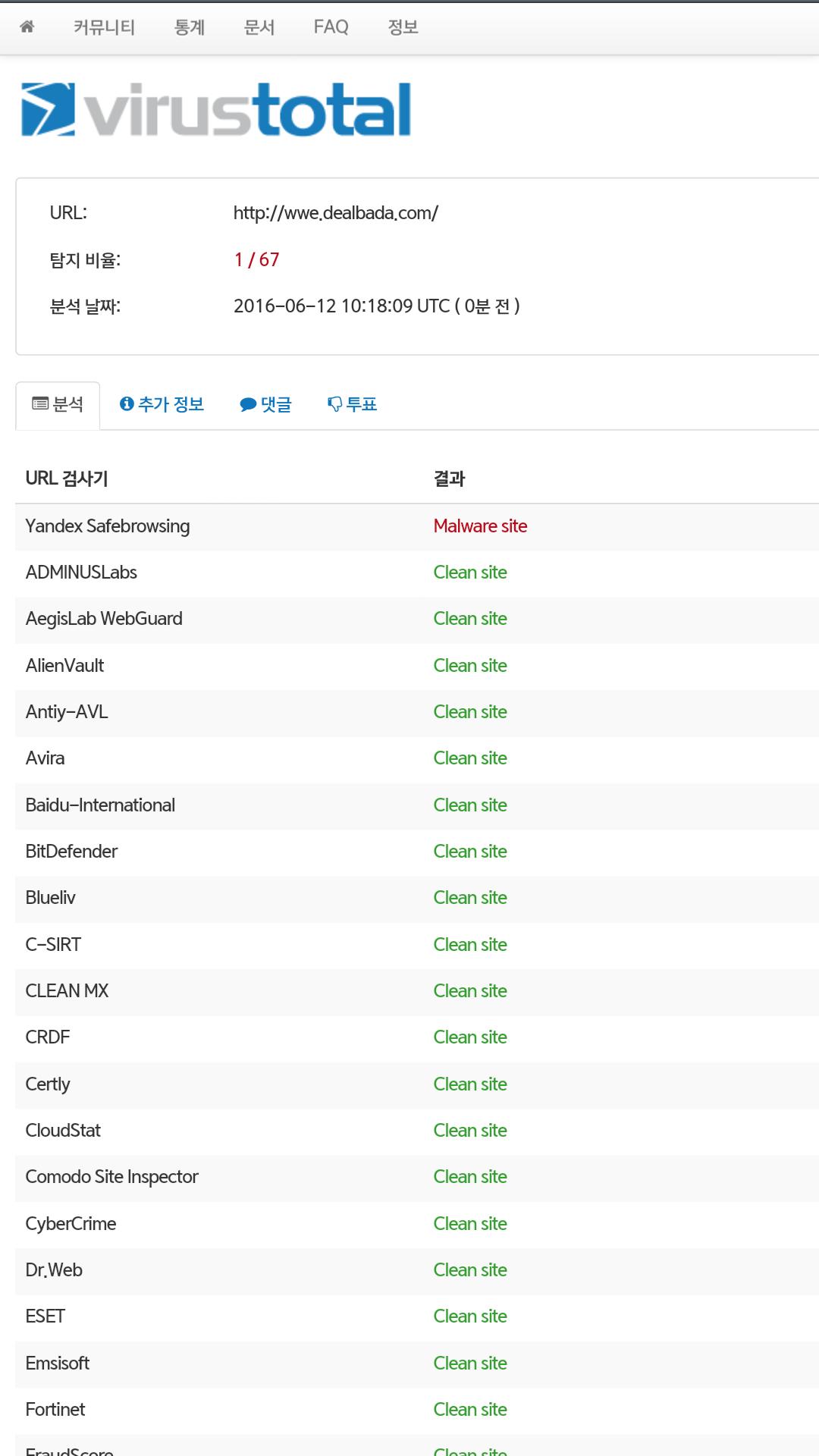Click the speech bubble icon beside 댓글

tap(248, 405)
